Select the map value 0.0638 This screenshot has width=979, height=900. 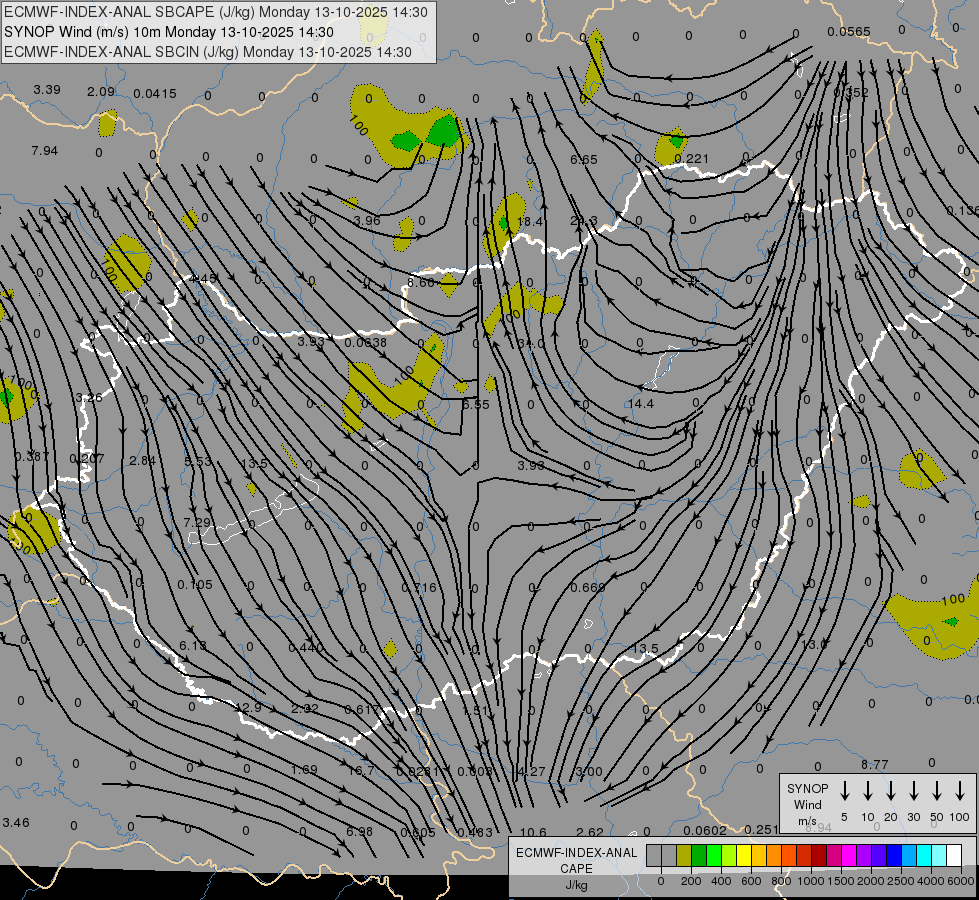(365, 342)
